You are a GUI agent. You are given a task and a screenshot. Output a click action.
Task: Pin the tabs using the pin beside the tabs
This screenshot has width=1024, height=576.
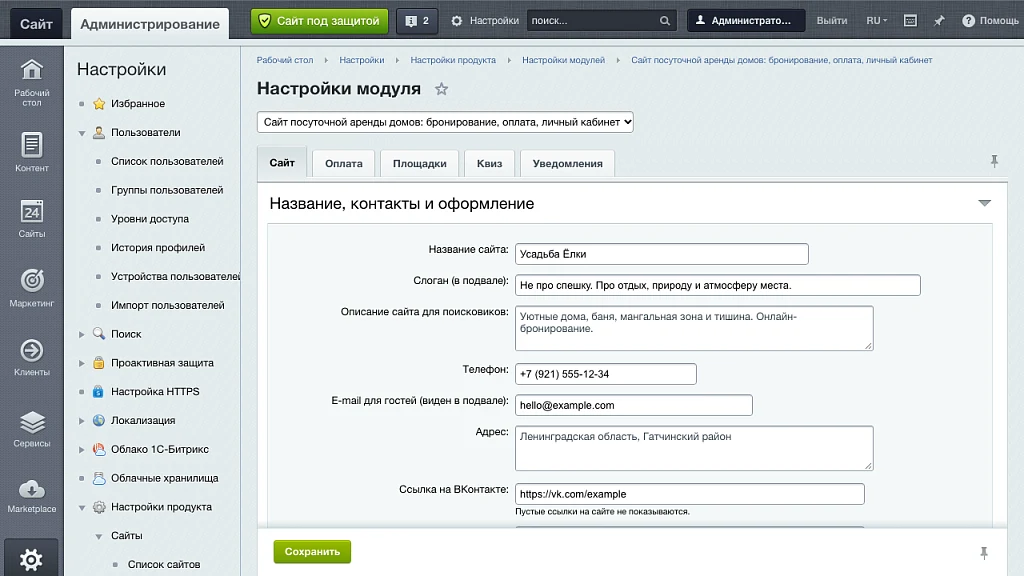click(994, 161)
